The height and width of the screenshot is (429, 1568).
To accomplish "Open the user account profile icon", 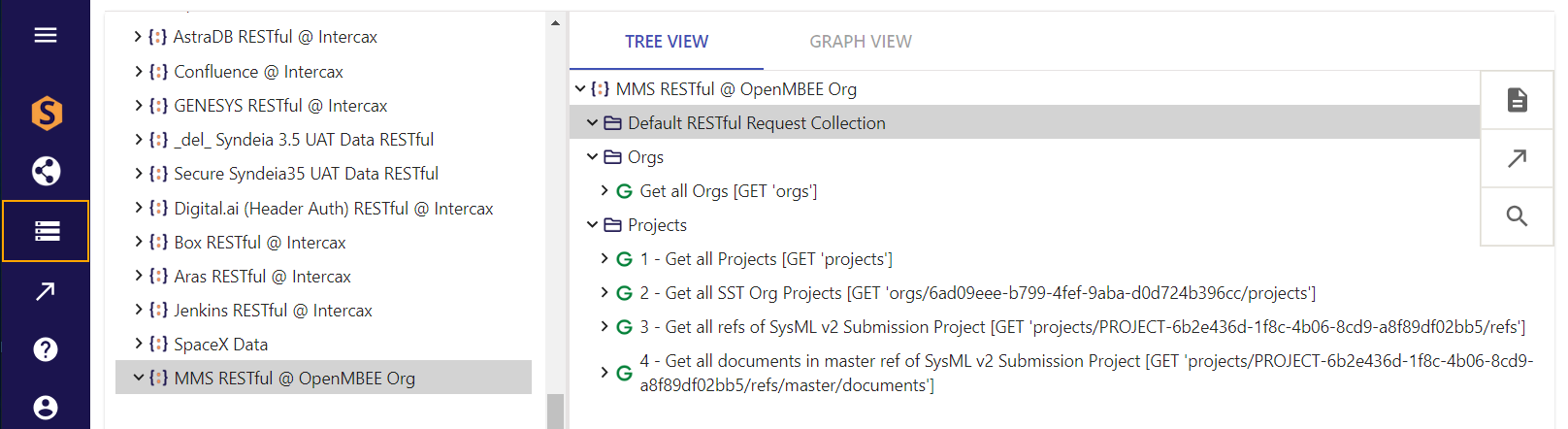I will coord(46,408).
